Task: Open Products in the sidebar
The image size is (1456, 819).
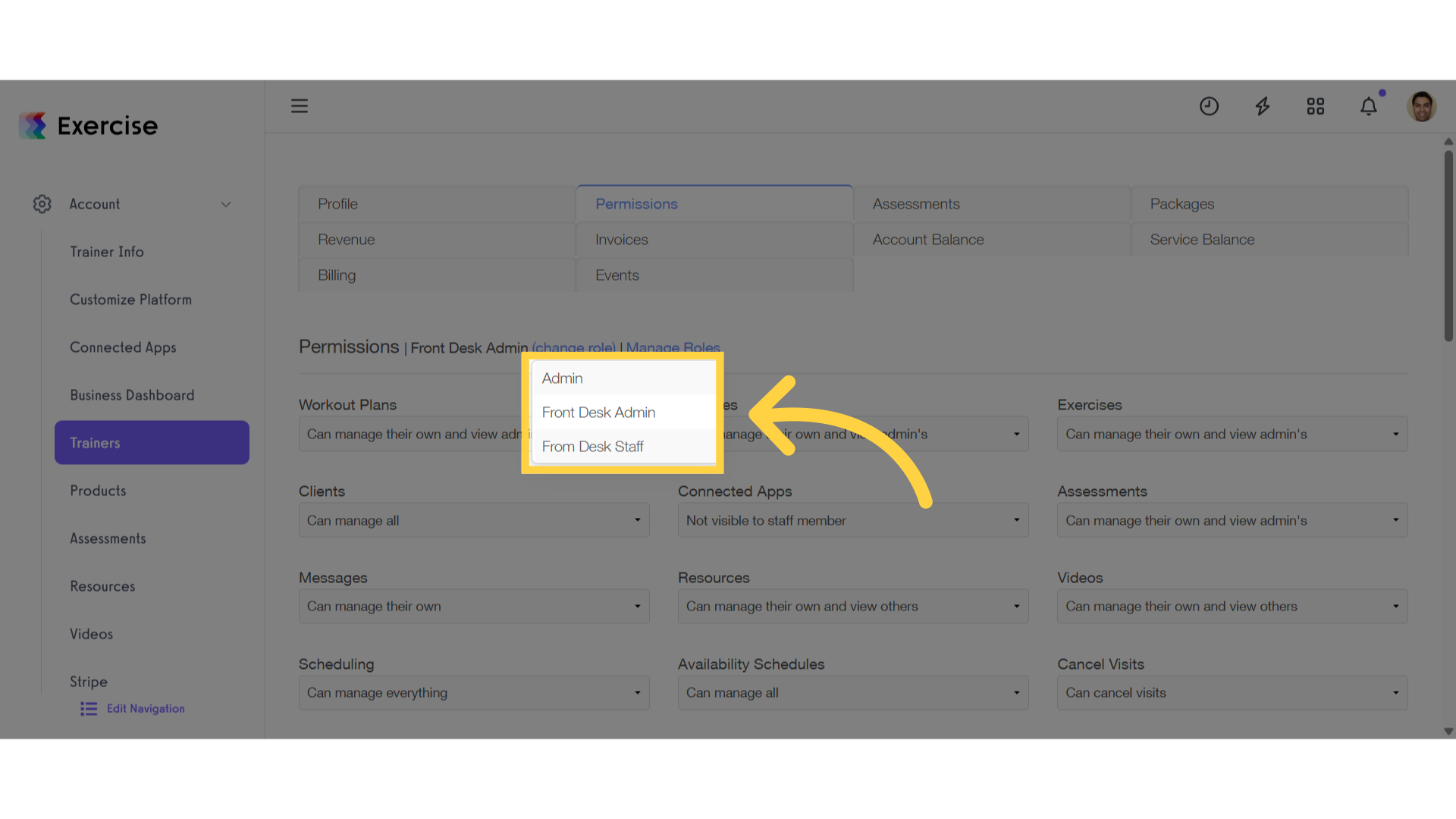Action: pyautogui.click(x=98, y=491)
